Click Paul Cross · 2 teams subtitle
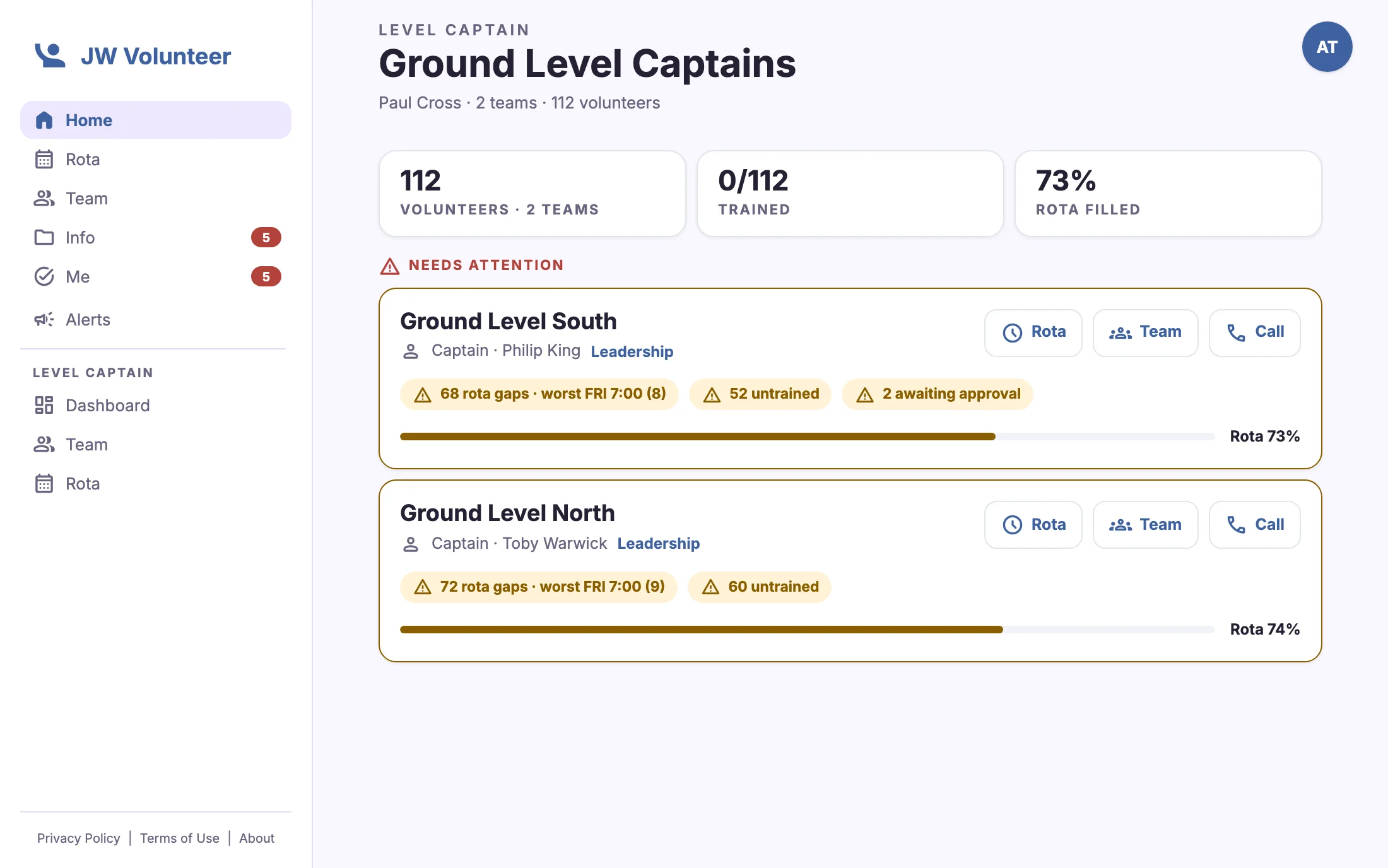Image resolution: width=1388 pixels, height=868 pixels. pos(519,103)
